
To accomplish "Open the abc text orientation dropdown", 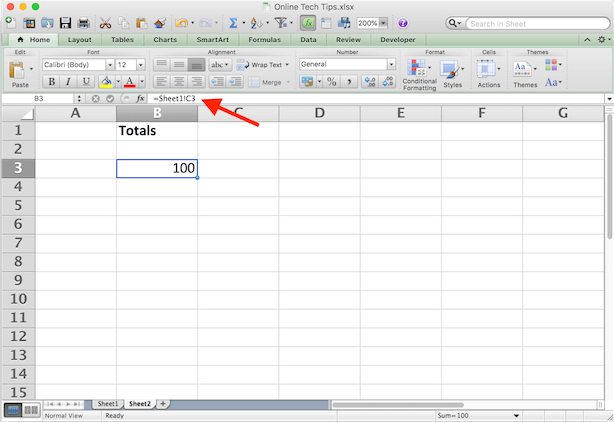I will pos(220,65).
